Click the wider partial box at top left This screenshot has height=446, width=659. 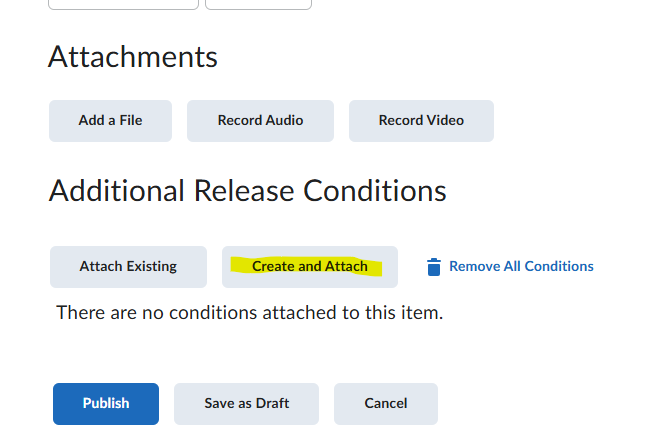click(x=123, y=4)
